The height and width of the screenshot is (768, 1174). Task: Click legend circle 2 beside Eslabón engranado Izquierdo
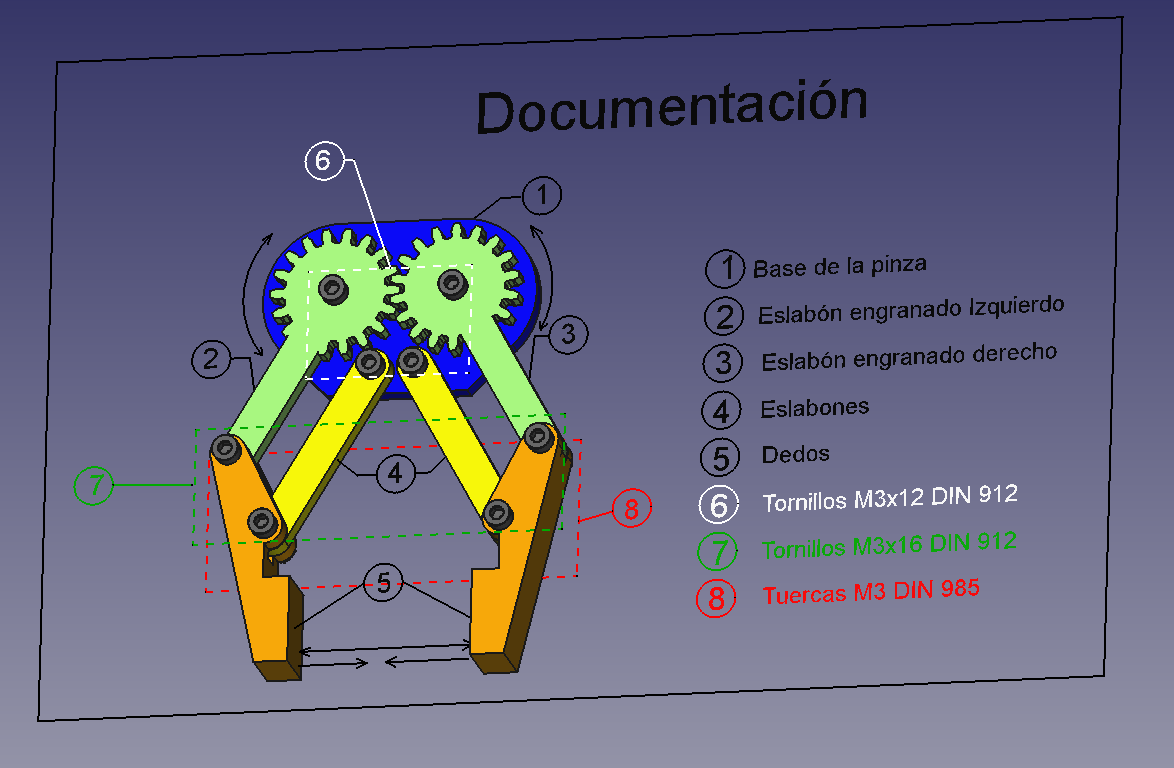click(x=723, y=316)
